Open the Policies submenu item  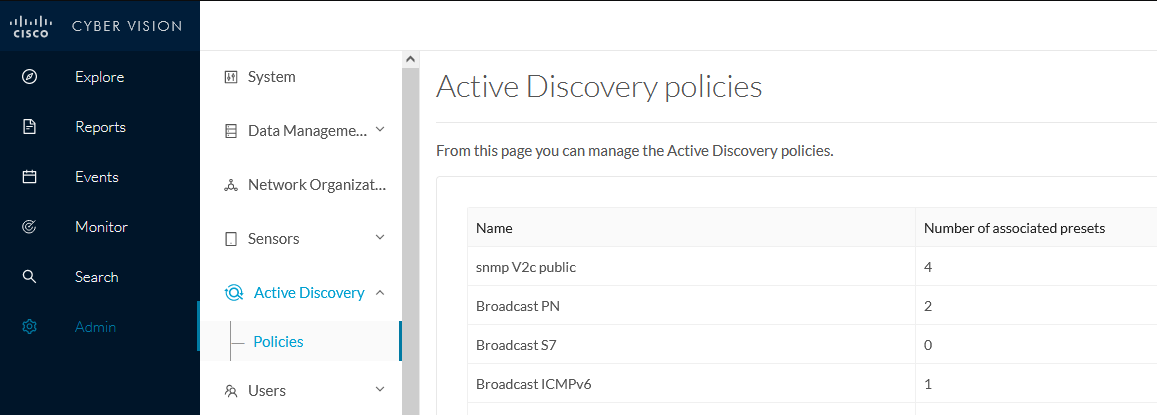click(x=278, y=342)
